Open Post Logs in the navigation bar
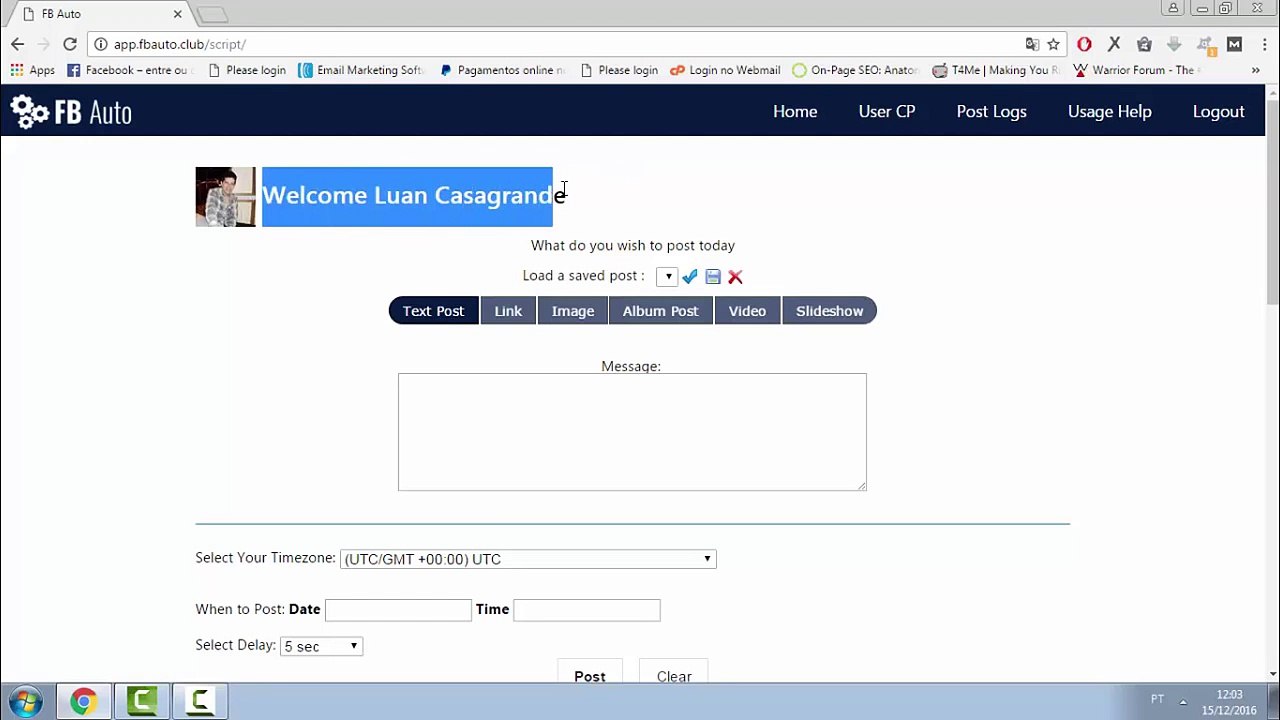 [991, 112]
